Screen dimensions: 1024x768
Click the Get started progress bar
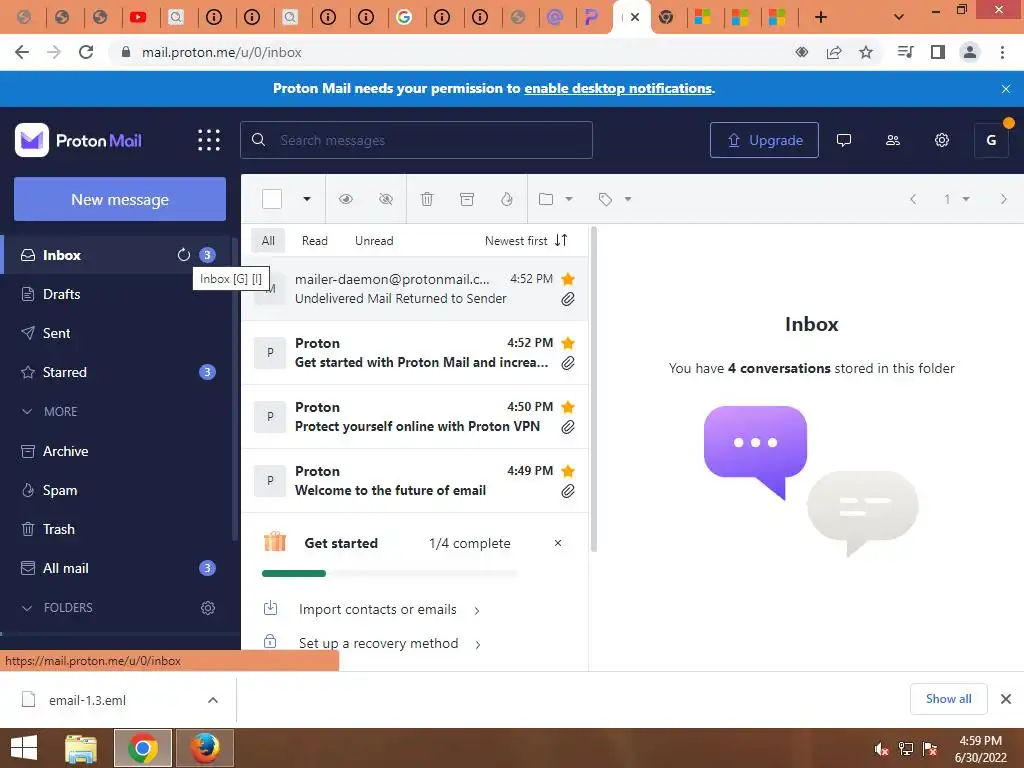pos(390,573)
